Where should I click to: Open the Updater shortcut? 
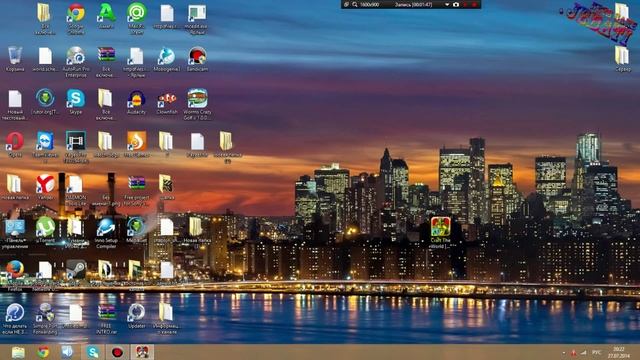(136, 313)
